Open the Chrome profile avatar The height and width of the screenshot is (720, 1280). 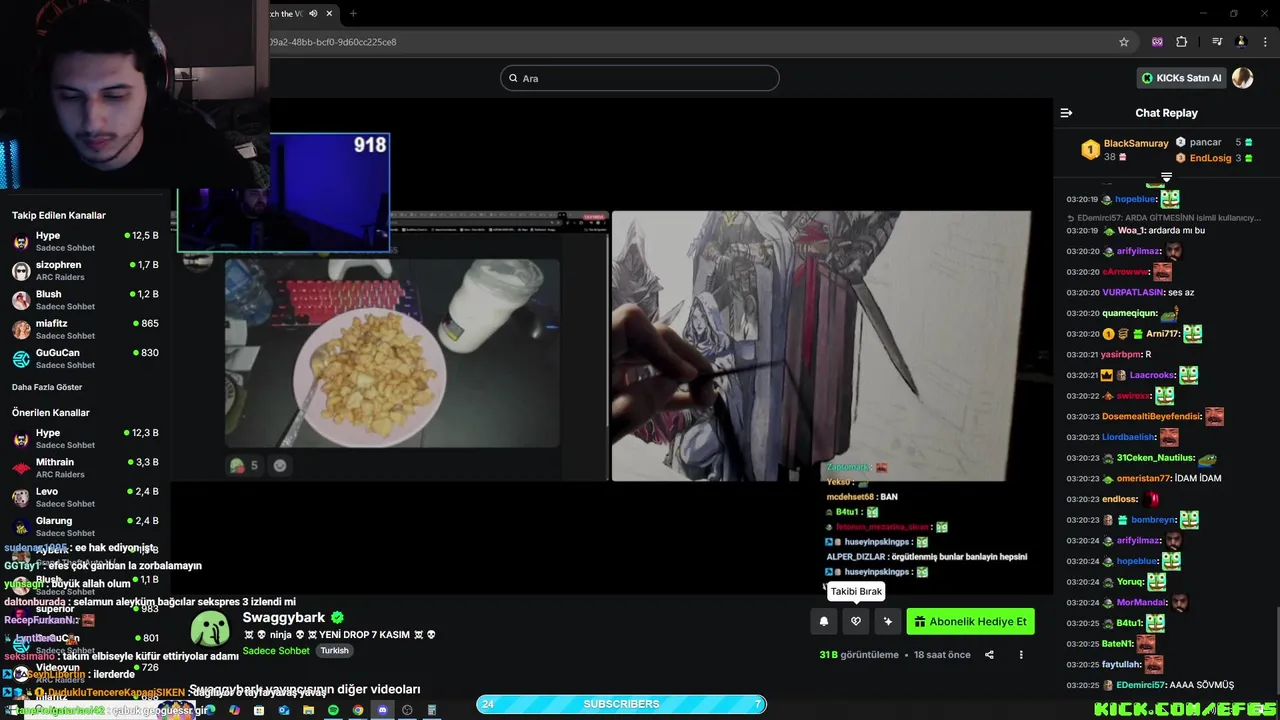(x=1241, y=42)
